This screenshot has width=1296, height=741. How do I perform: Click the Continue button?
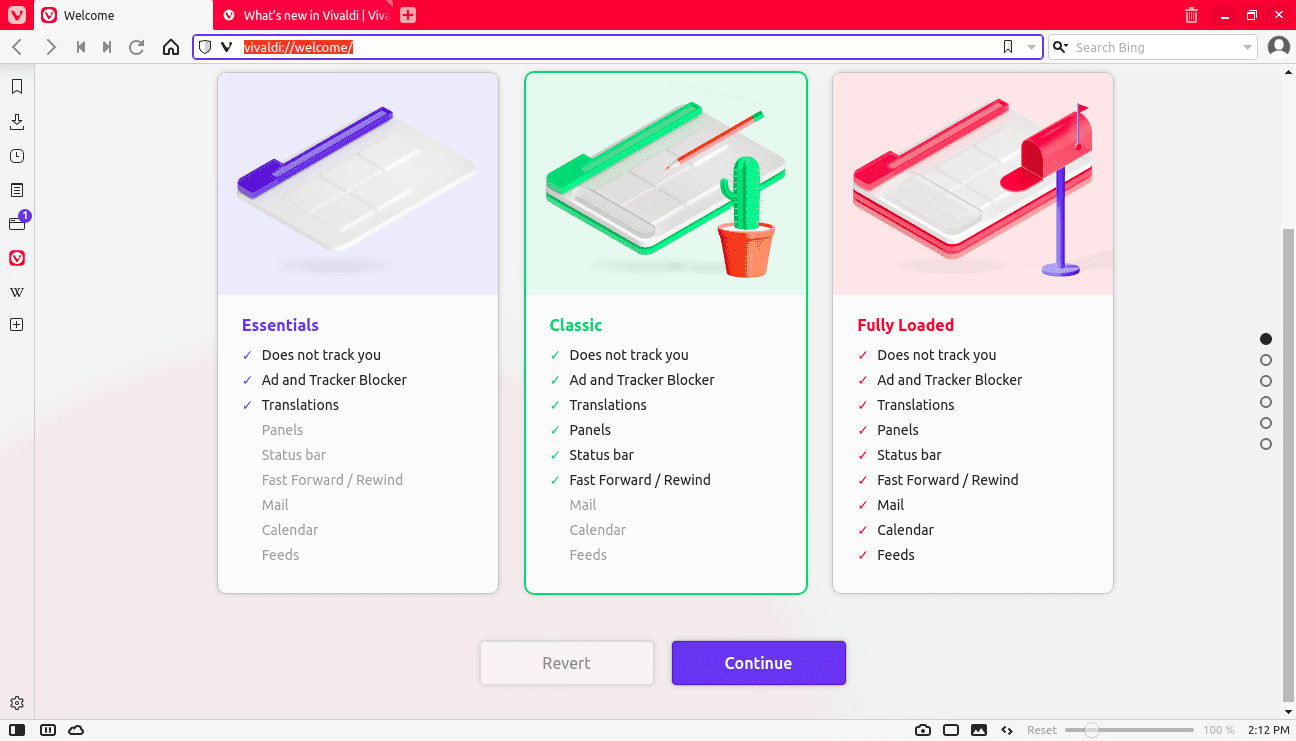758,663
